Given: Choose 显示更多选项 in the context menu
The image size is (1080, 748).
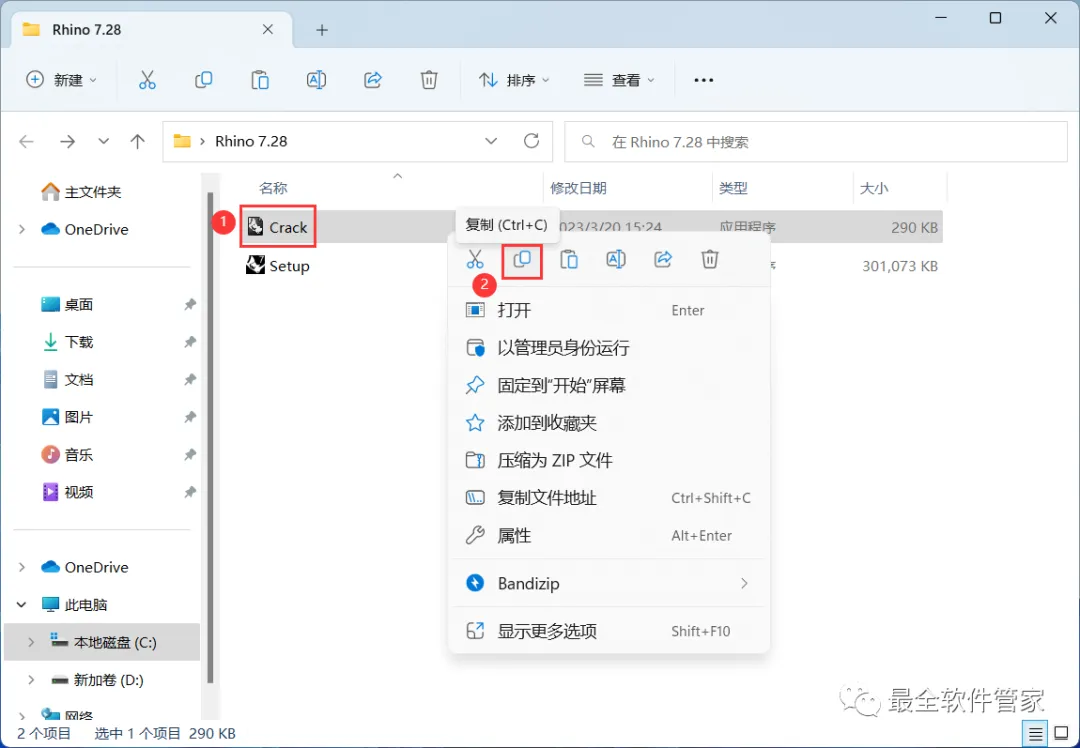Looking at the screenshot, I should (x=609, y=631).
